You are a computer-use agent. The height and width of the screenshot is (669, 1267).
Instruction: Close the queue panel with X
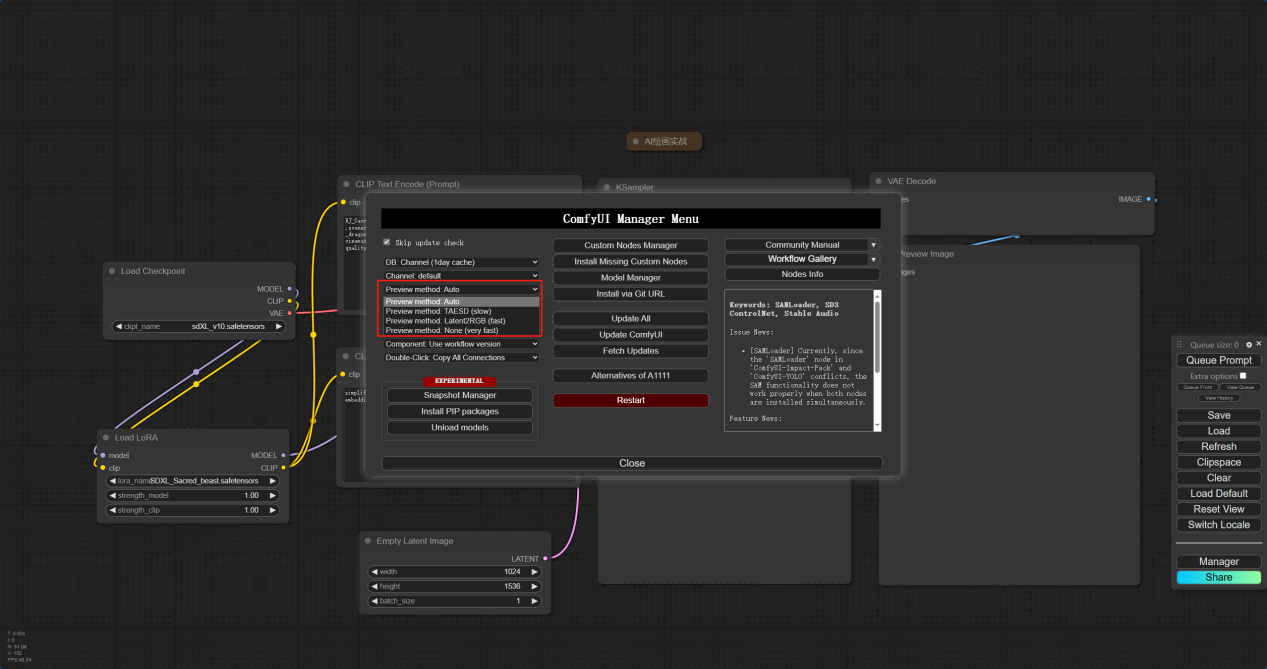(1259, 344)
